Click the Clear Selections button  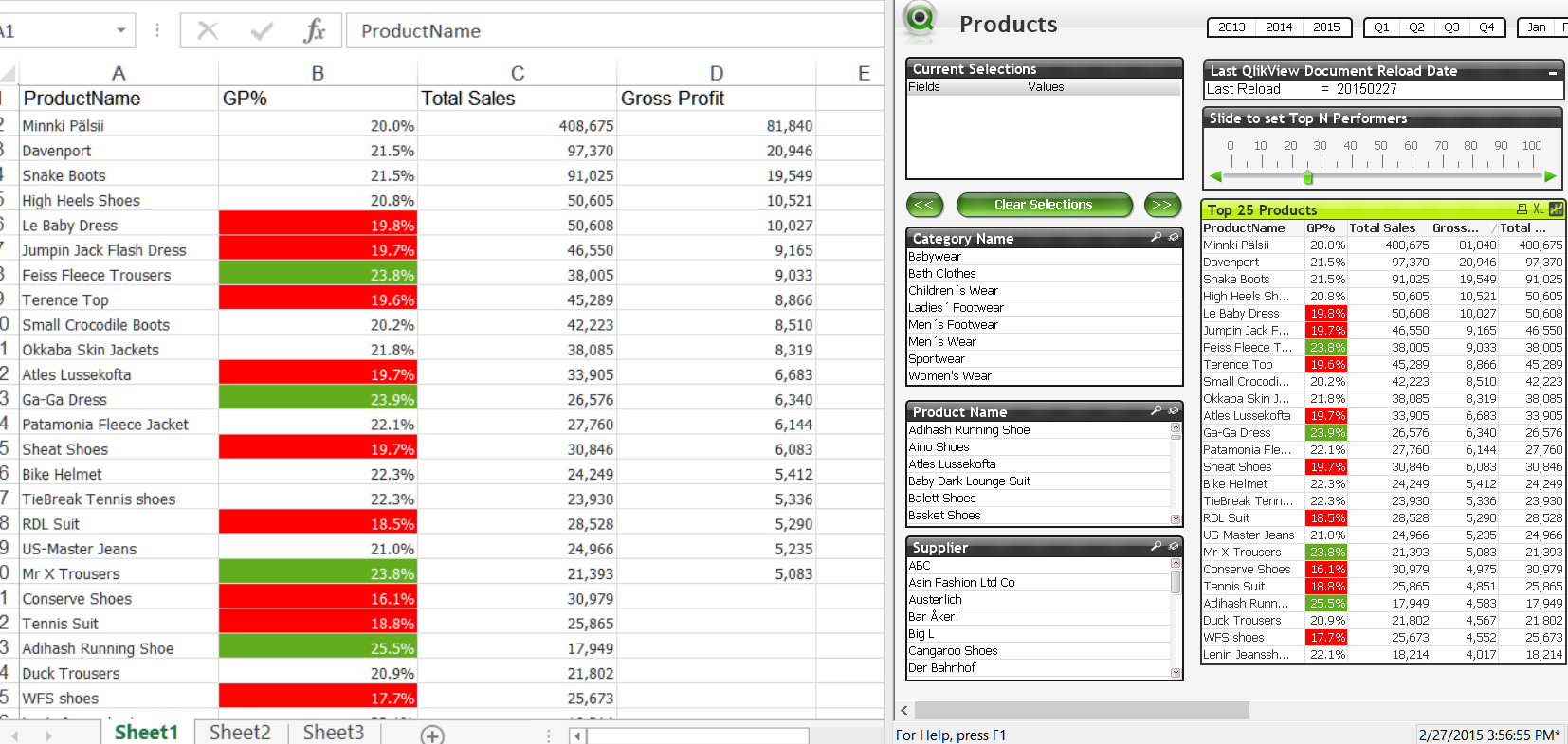point(1044,205)
